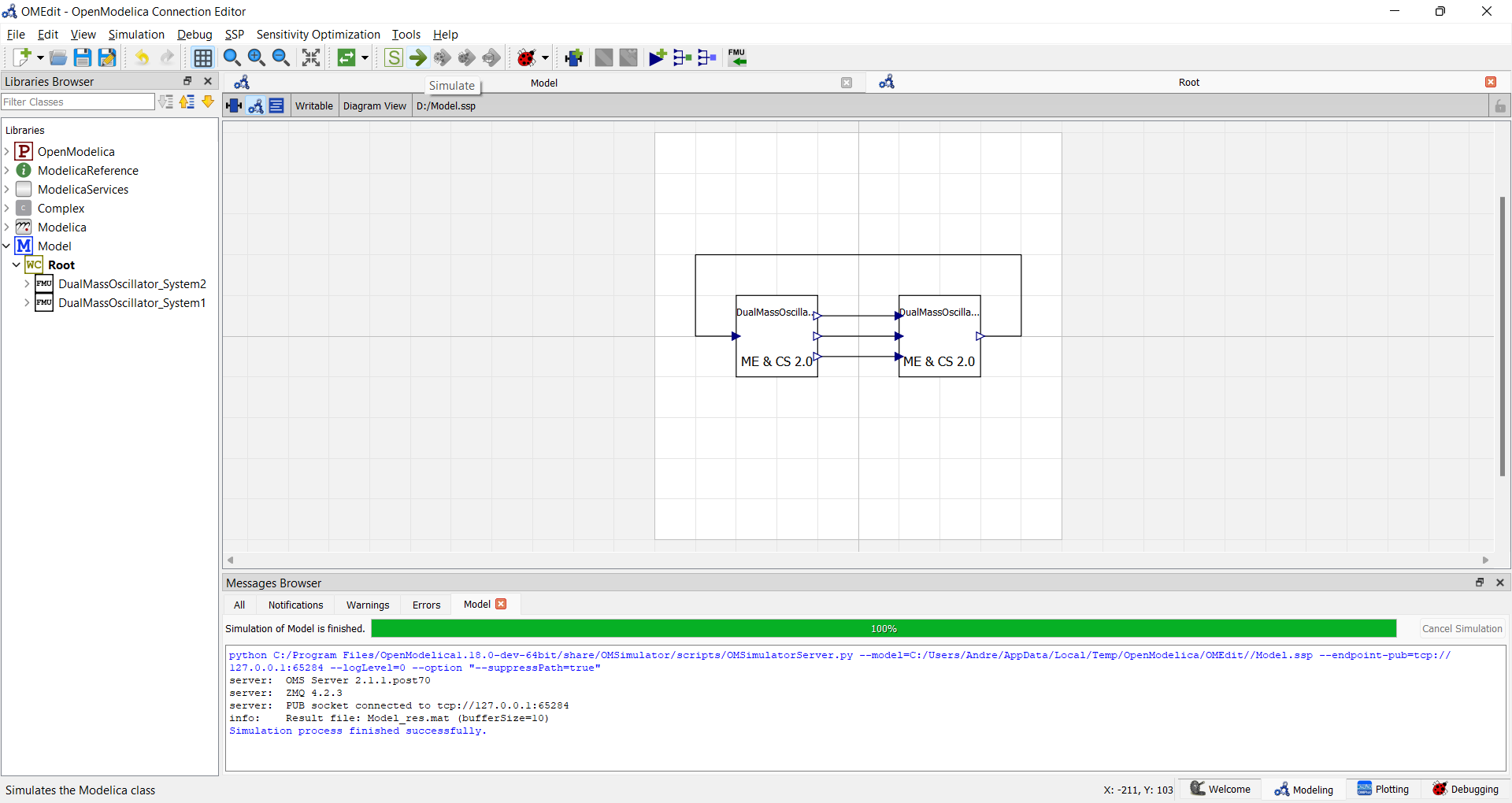Click the Plotting perspective button

click(x=1383, y=789)
